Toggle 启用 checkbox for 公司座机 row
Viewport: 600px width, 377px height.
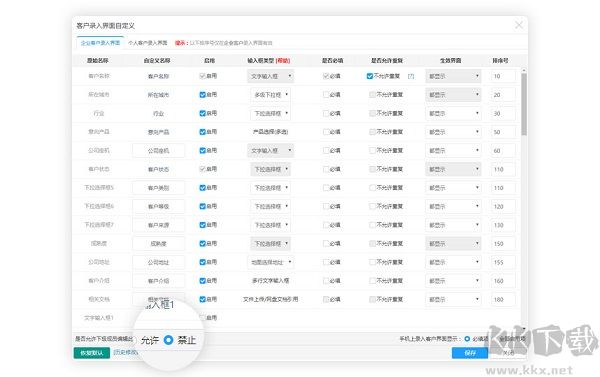[203, 150]
